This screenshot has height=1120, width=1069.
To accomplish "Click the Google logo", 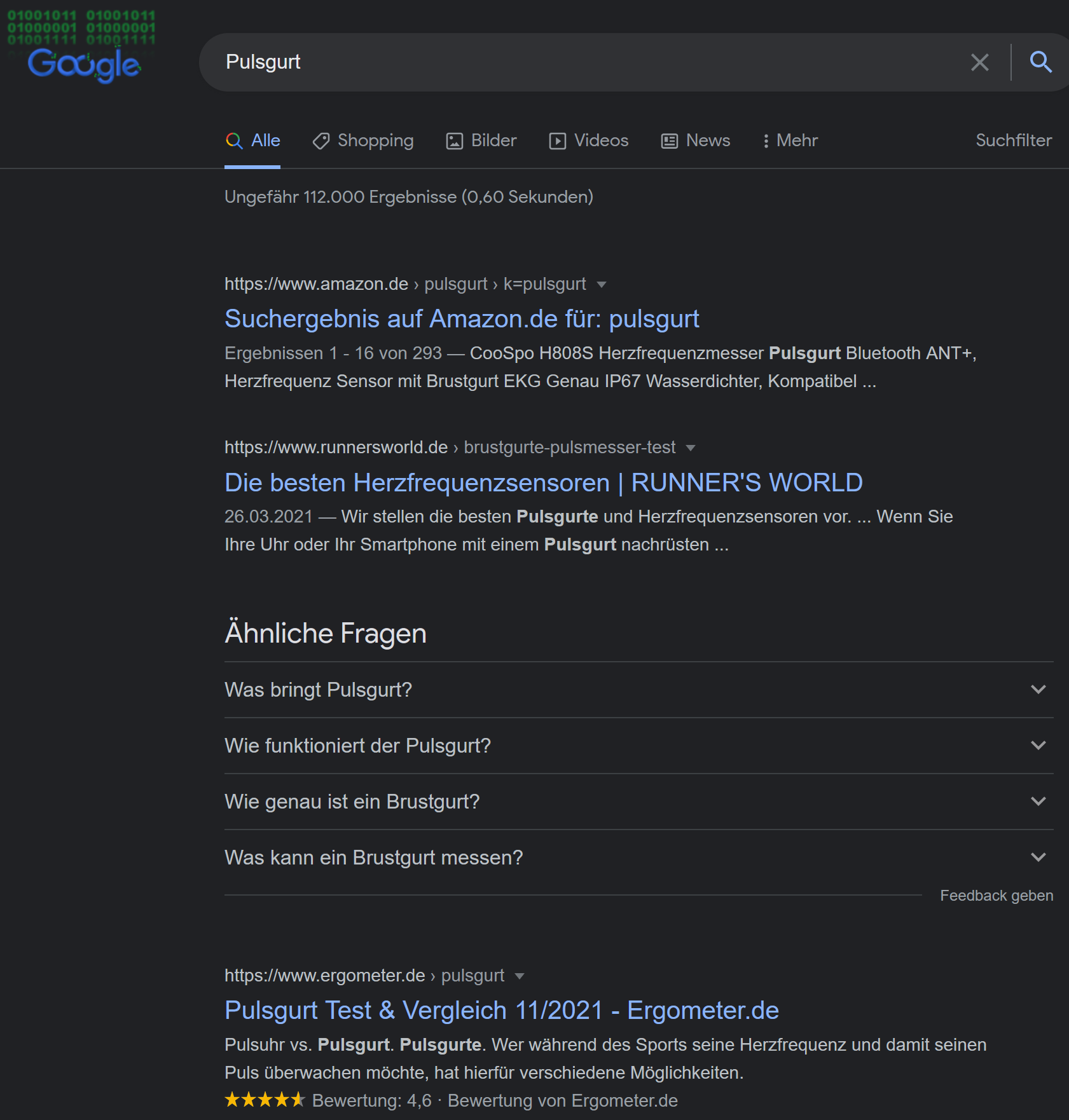I will (84, 64).
